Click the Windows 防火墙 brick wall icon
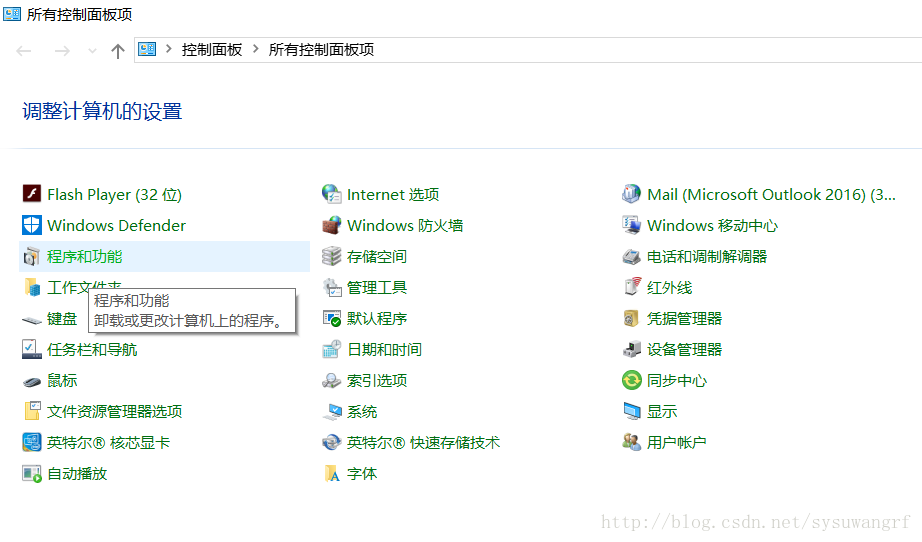The width and height of the screenshot is (922, 542). tap(332, 225)
